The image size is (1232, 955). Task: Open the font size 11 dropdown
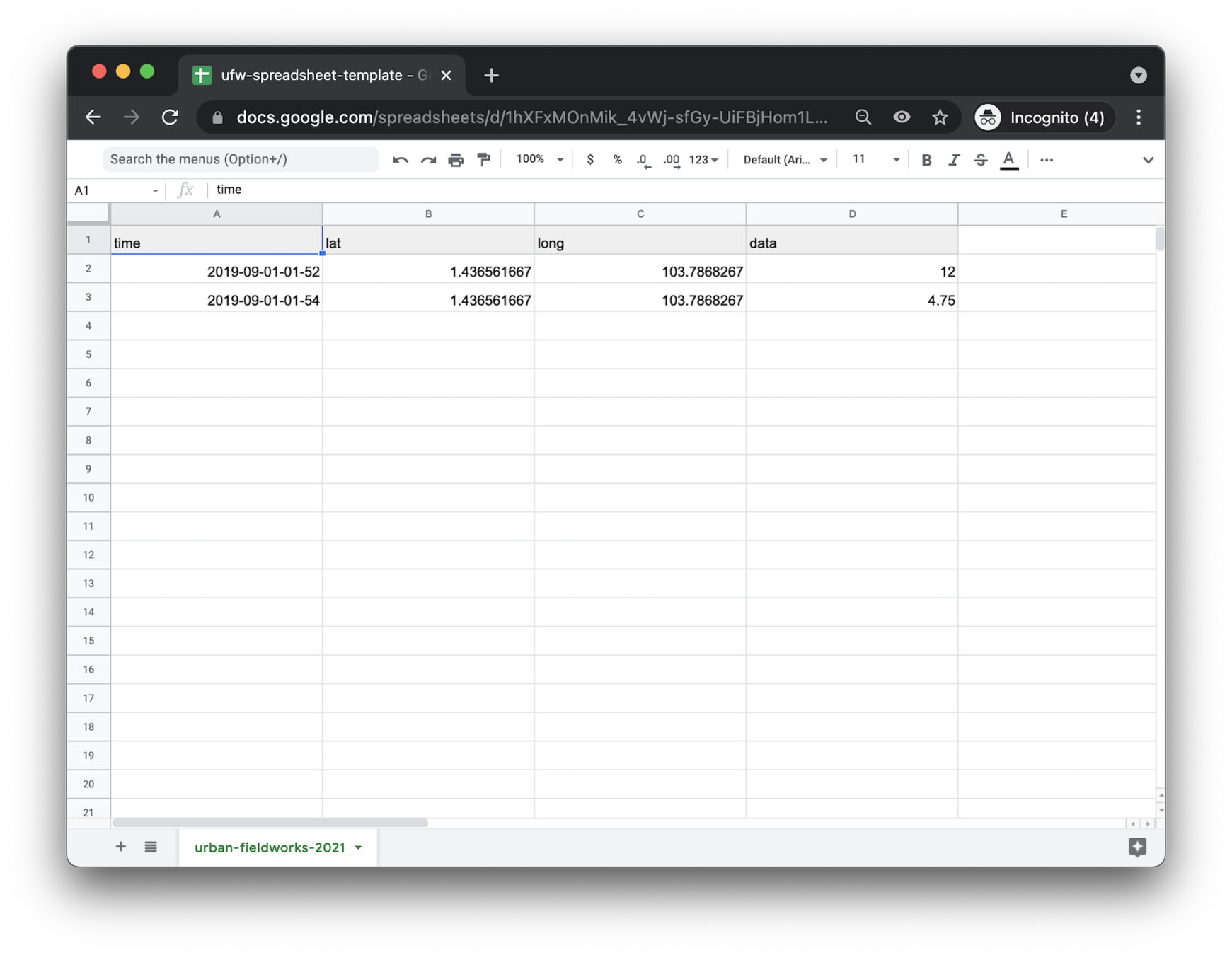coord(875,160)
